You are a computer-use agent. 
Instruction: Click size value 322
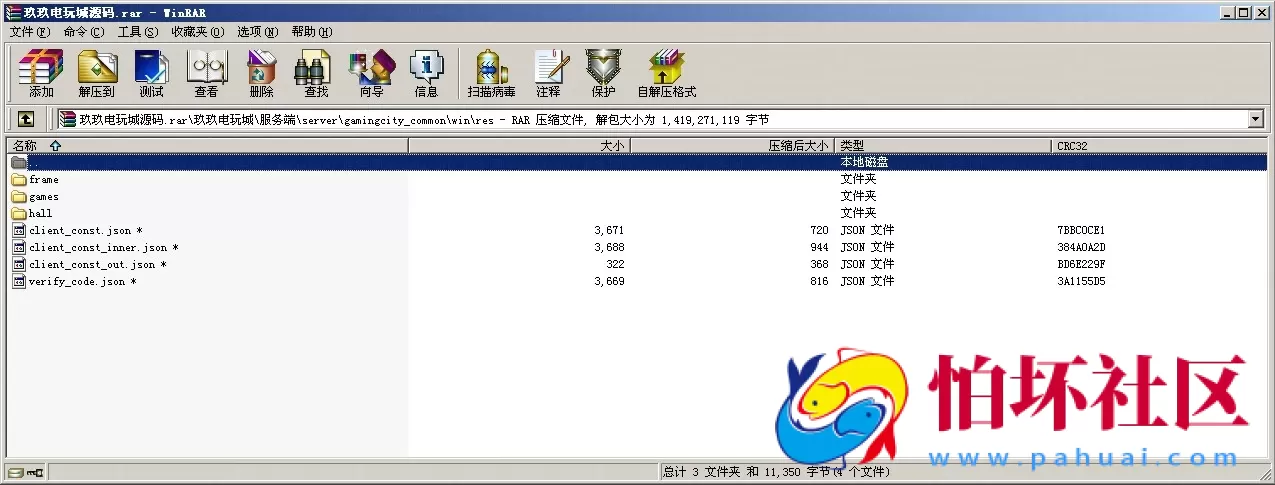click(x=615, y=265)
